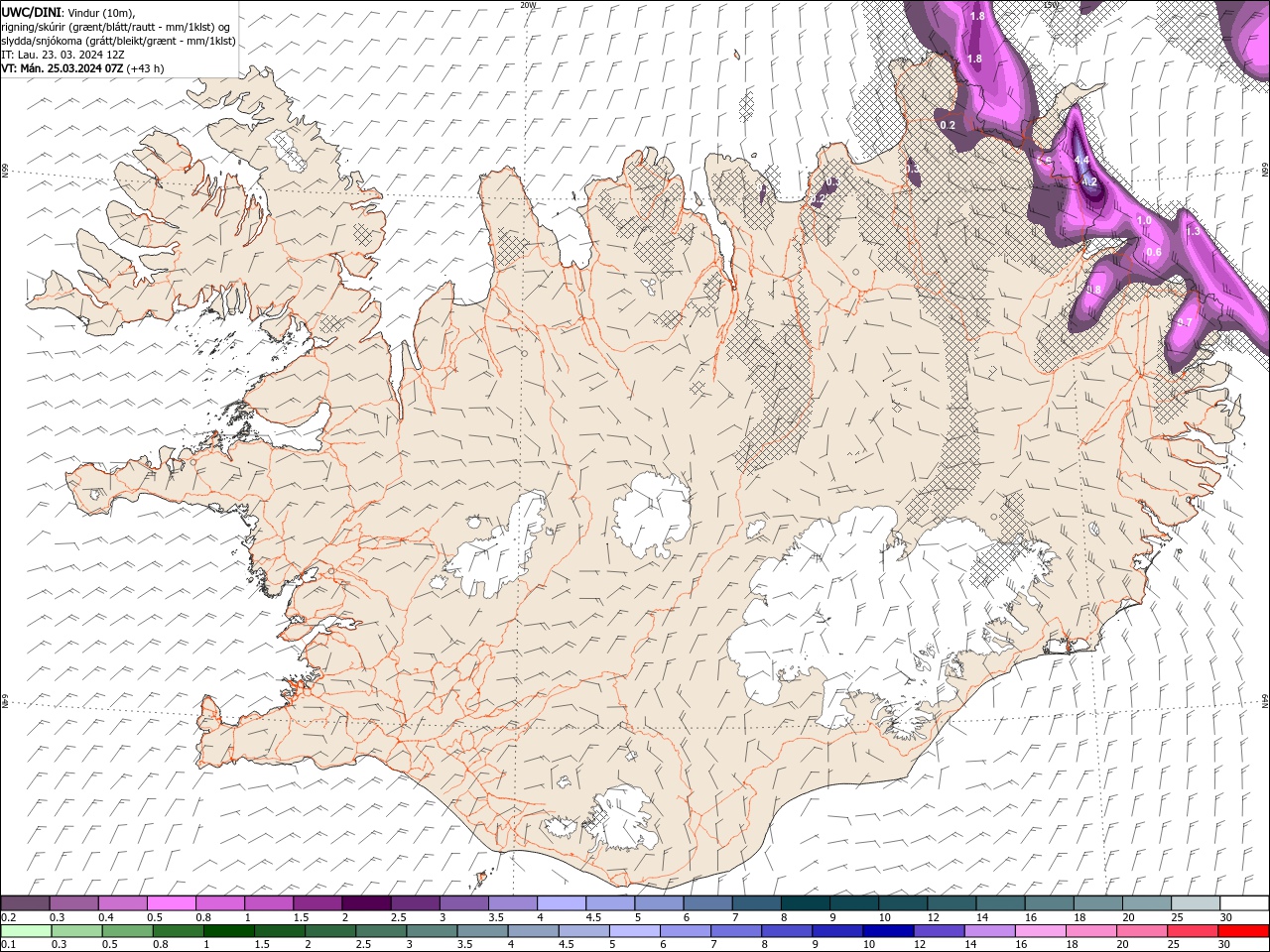Viewport: 1270px width, 952px height.
Task: Select the deep blue bottom-row swatch labeled 10
Action: [887, 931]
